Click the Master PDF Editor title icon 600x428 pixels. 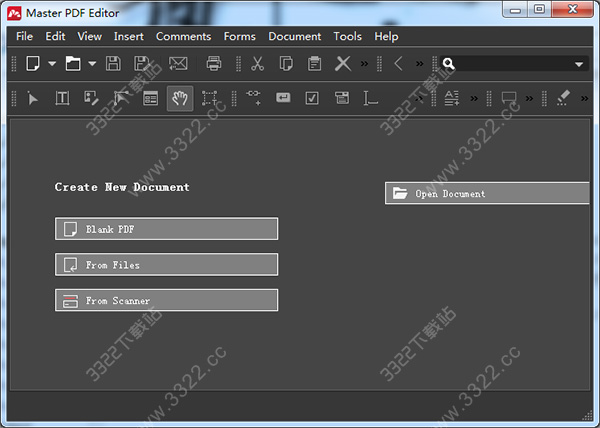14,13
